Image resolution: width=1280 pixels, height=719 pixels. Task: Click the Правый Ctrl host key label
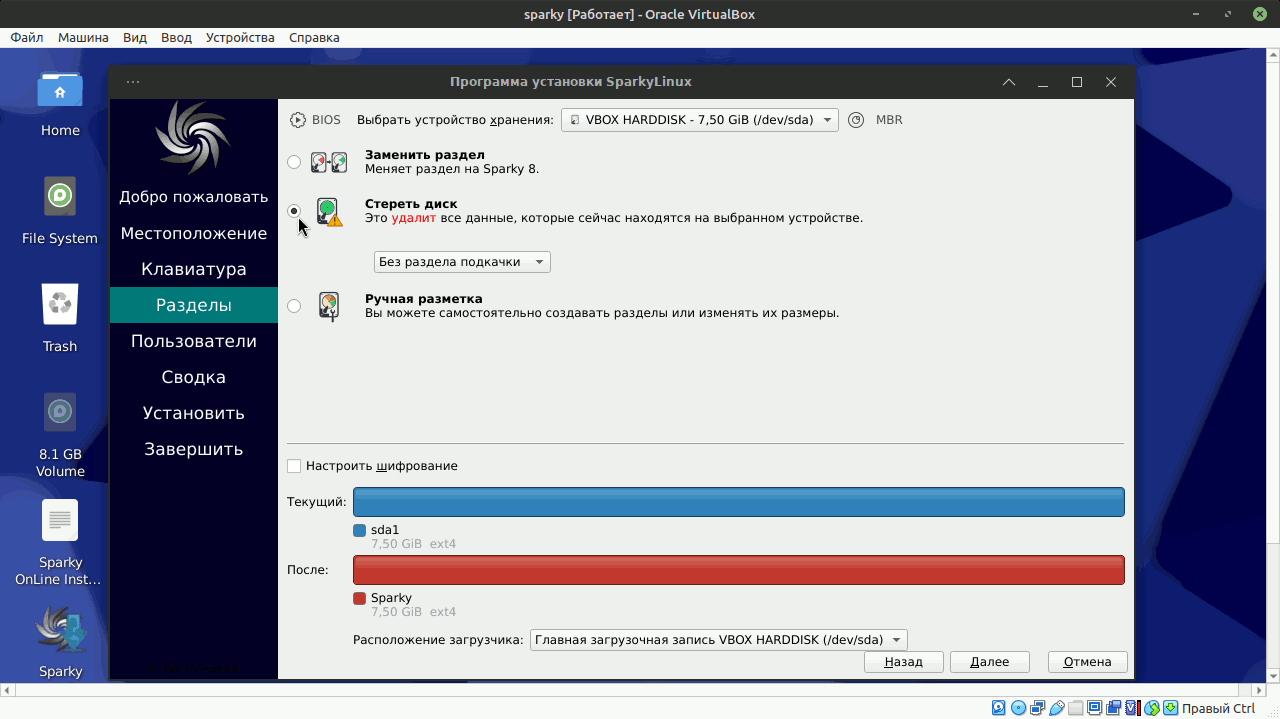[x=1218, y=708]
